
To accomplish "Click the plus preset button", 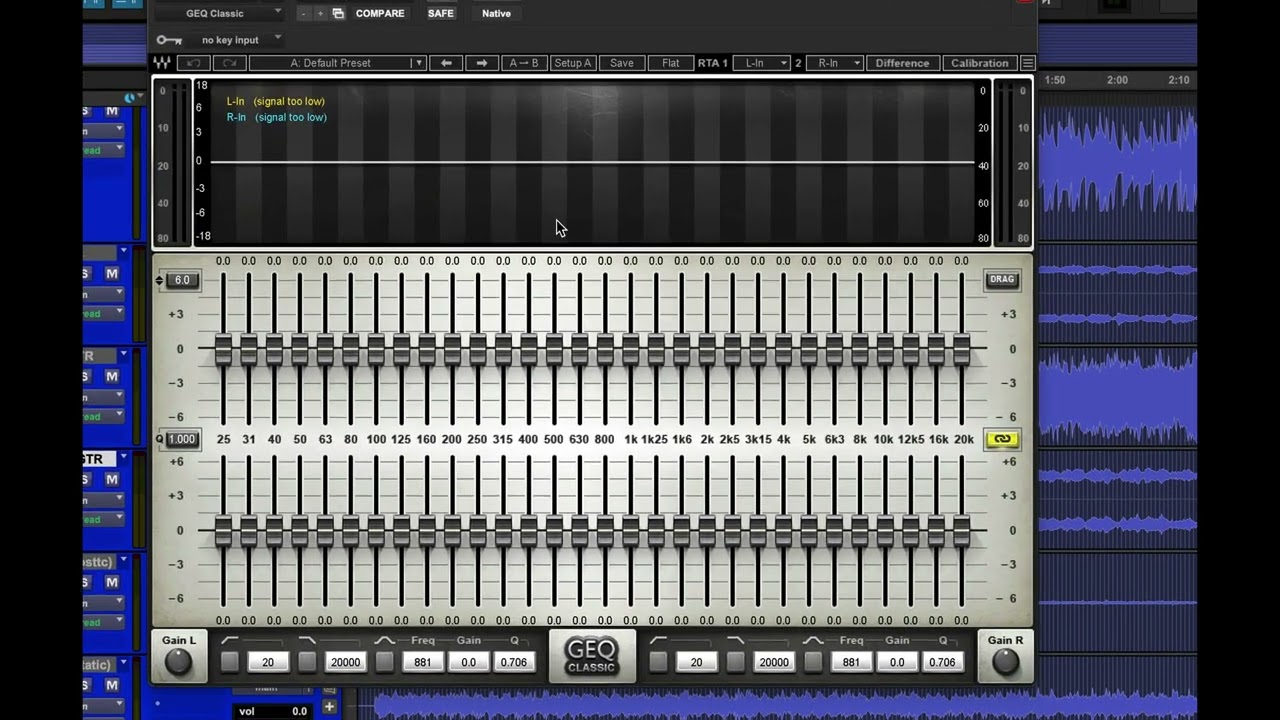I will [320, 13].
